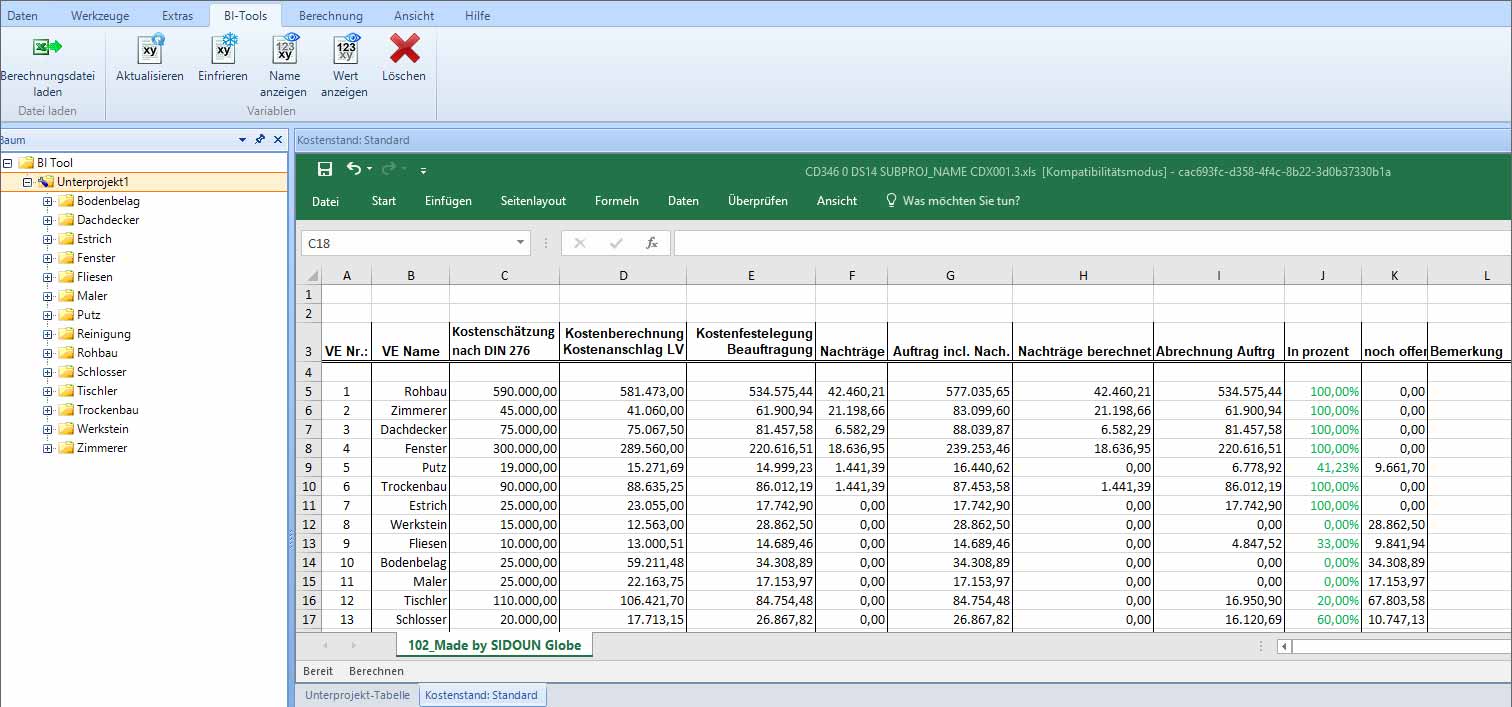Select the 102_Made by SIDOUN Globe sheet tab

pyautogui.click(x=494, y=646)
